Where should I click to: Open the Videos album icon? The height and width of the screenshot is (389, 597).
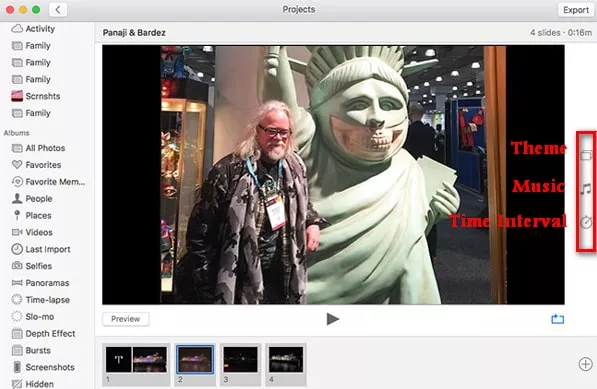[17, 232]
